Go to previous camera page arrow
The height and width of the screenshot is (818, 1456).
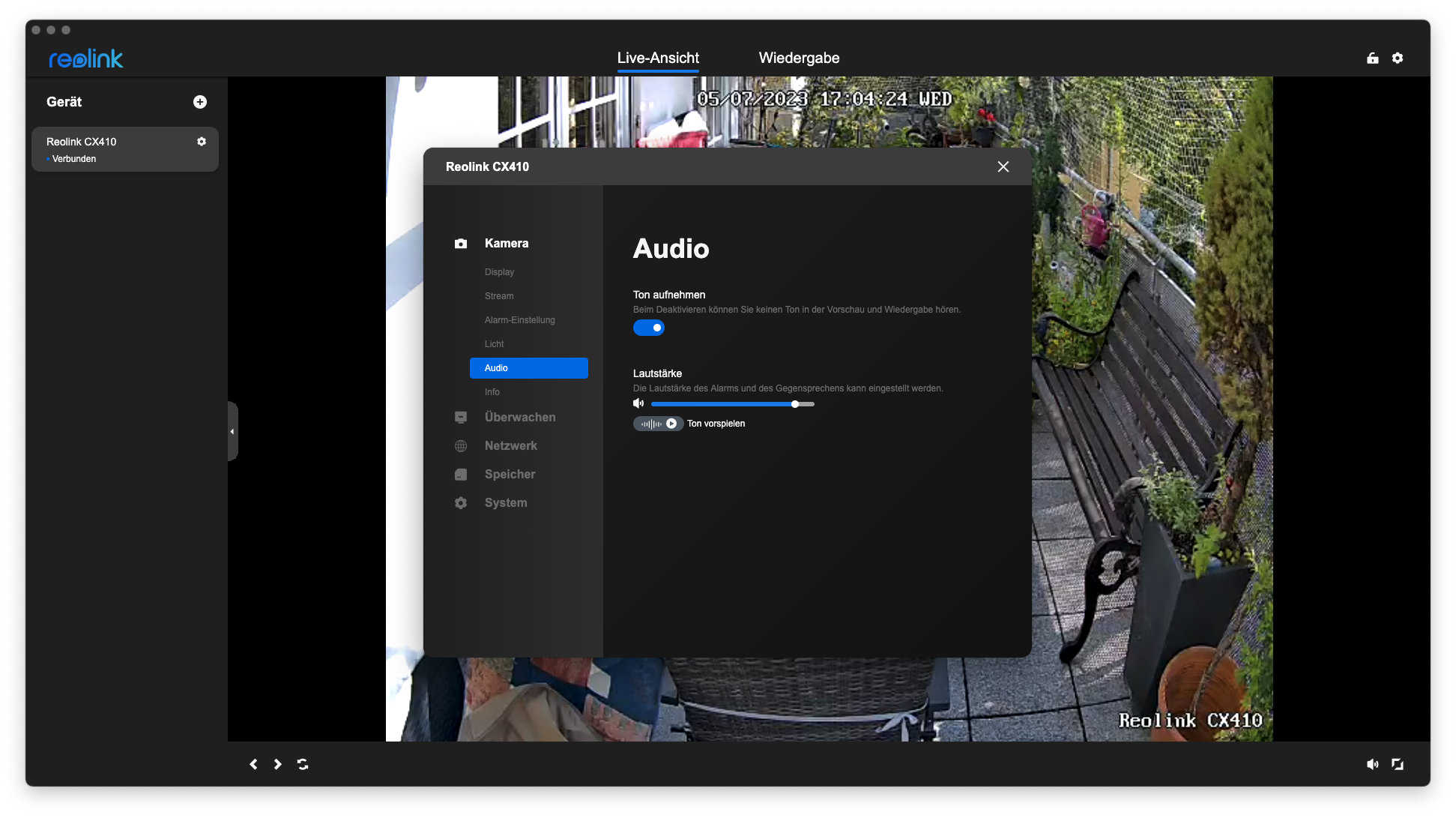pos(253,764)
